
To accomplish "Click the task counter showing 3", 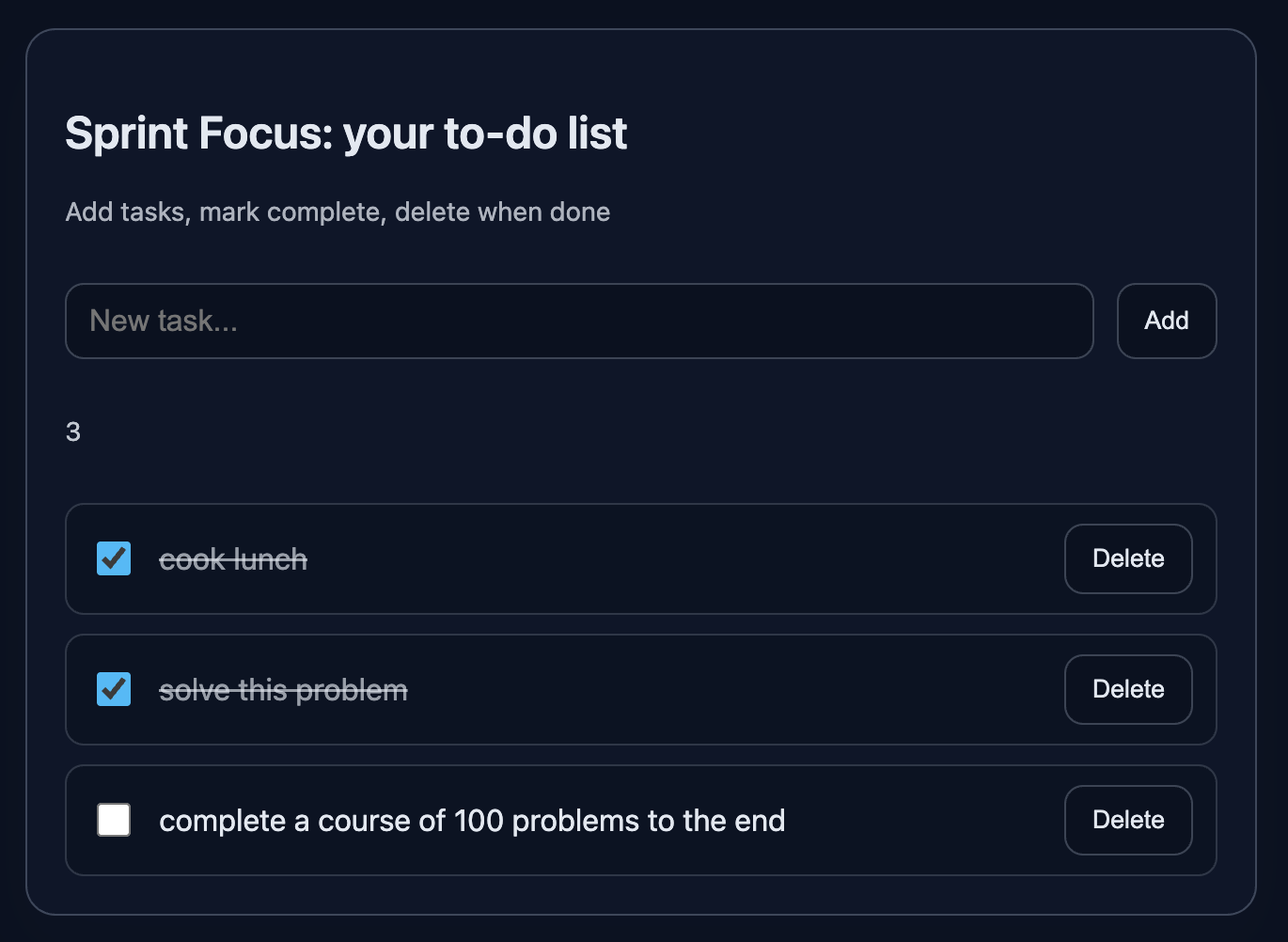I will [x=72, y=432].
